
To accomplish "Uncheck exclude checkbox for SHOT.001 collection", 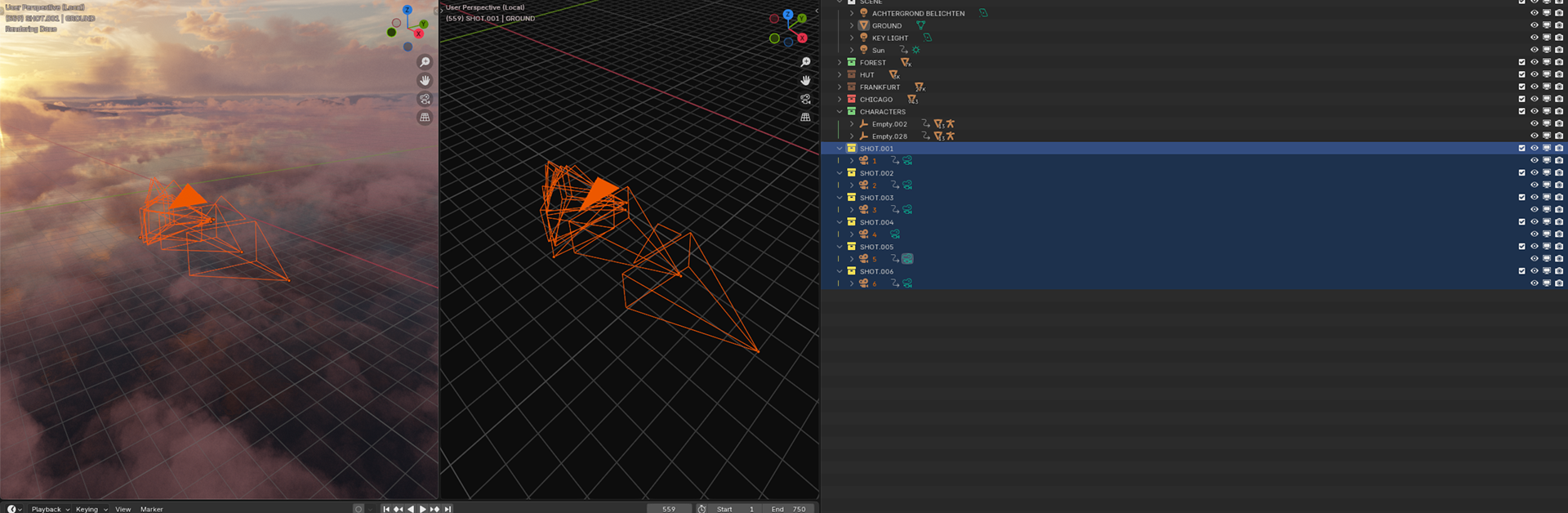I will point(1521,149).
